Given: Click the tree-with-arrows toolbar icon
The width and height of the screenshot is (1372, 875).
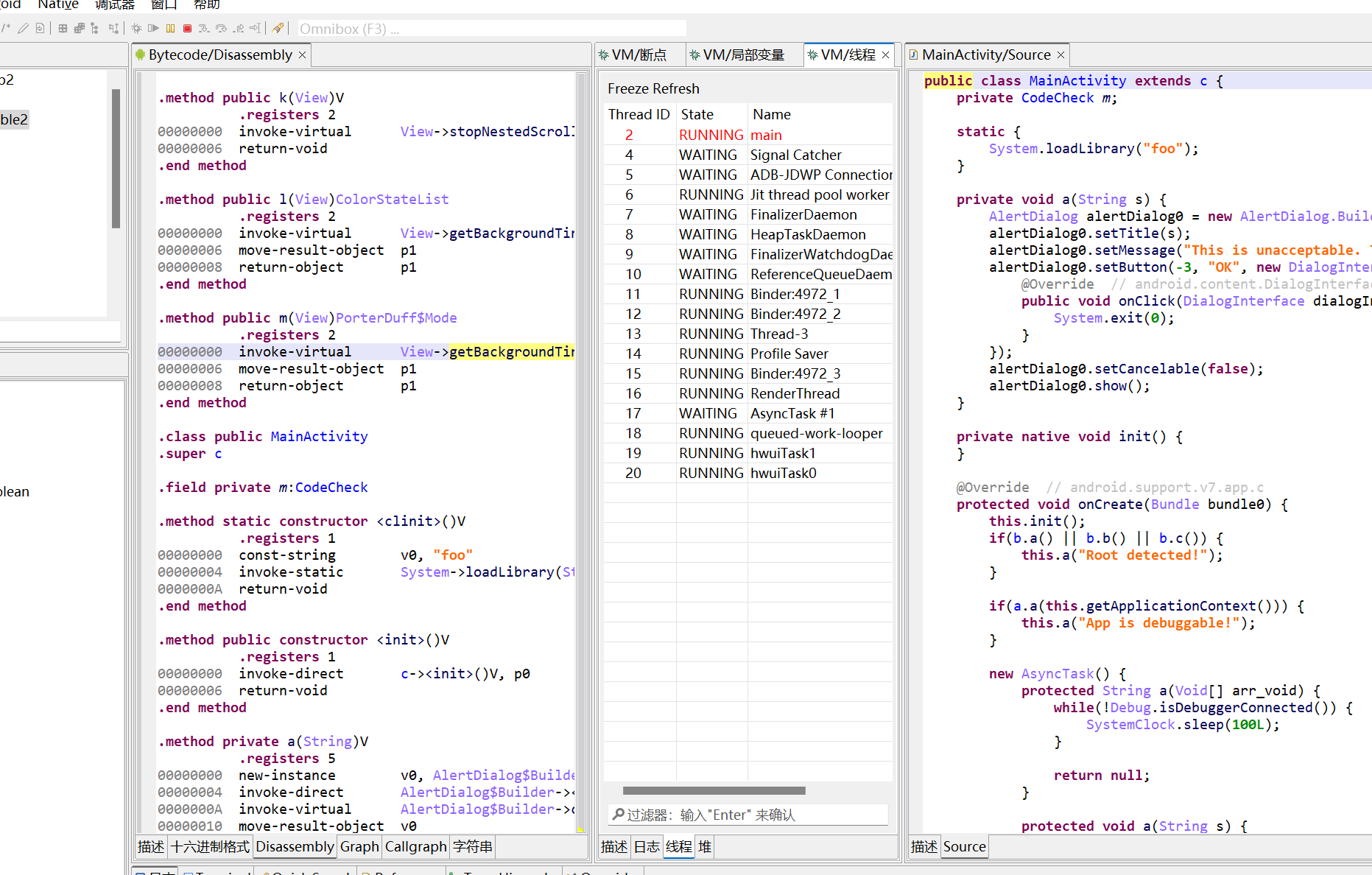Looking at the screenshot, I should click(x=113, y=29).
